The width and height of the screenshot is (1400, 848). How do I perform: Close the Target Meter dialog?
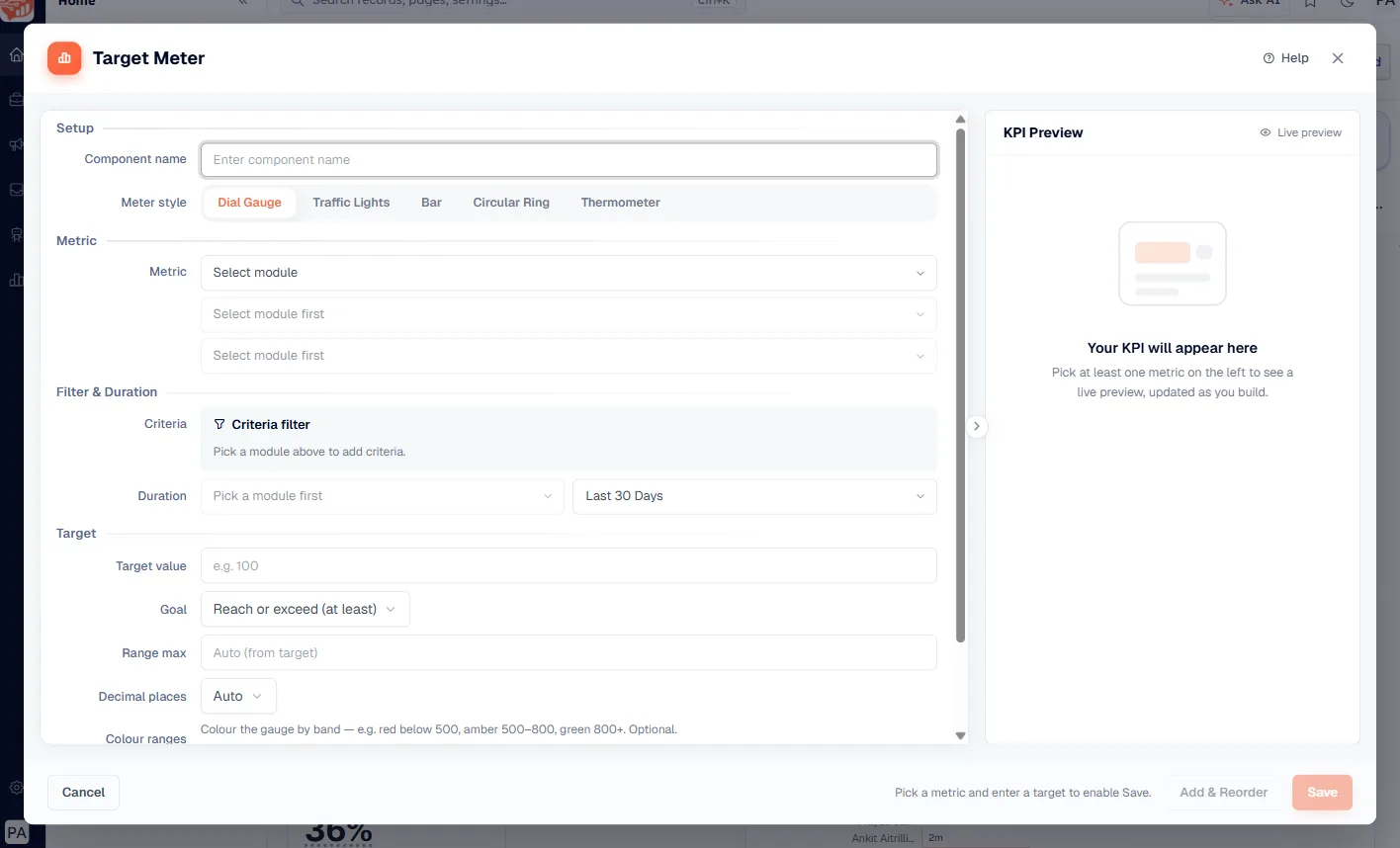(x=1338, y=58)
